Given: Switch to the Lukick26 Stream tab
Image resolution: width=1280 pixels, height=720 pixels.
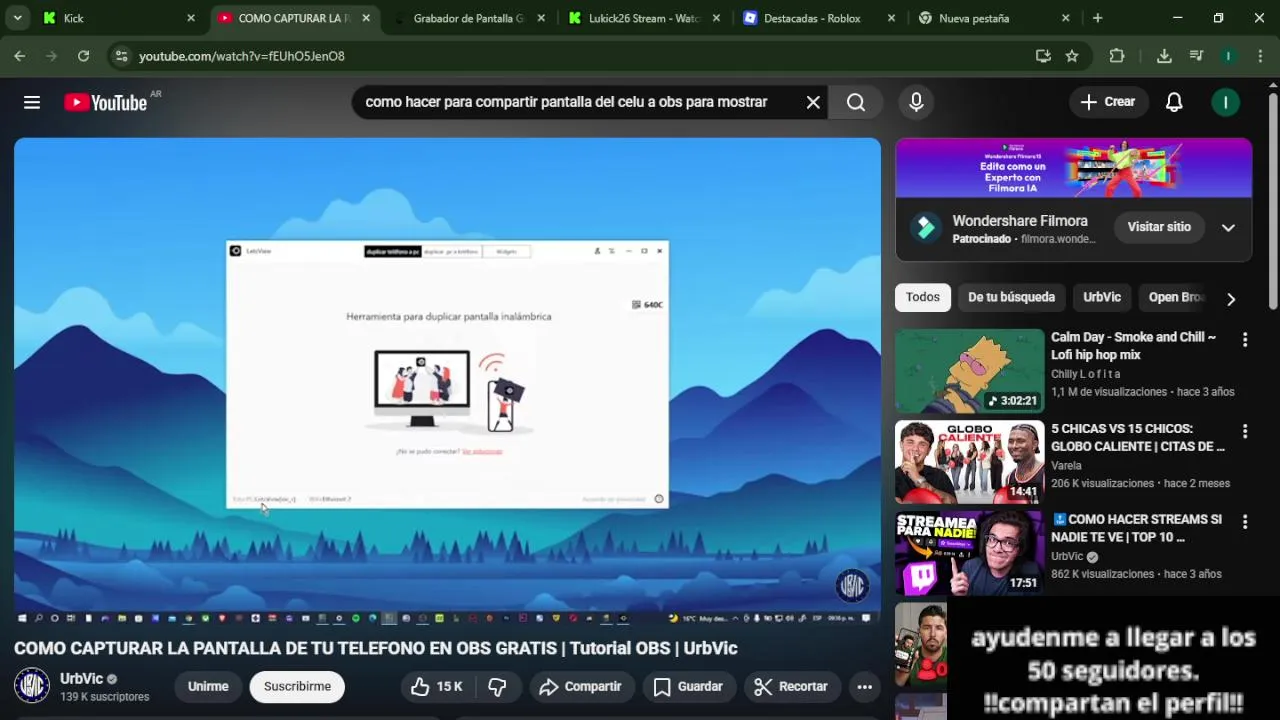Looking at the screenshot, I should (x=645, y=18).
